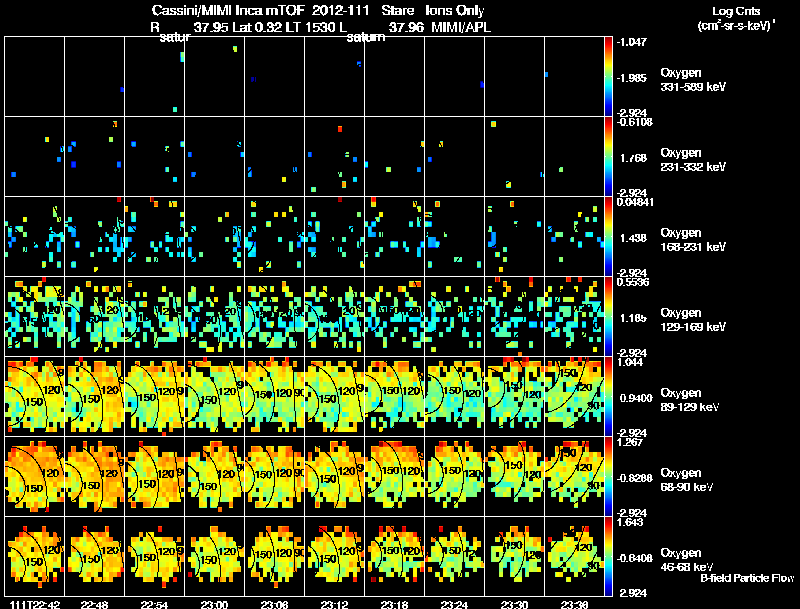800x609 pixels.
Task: Click the 23:30 time axis label
Action: (x=514, y=604)
